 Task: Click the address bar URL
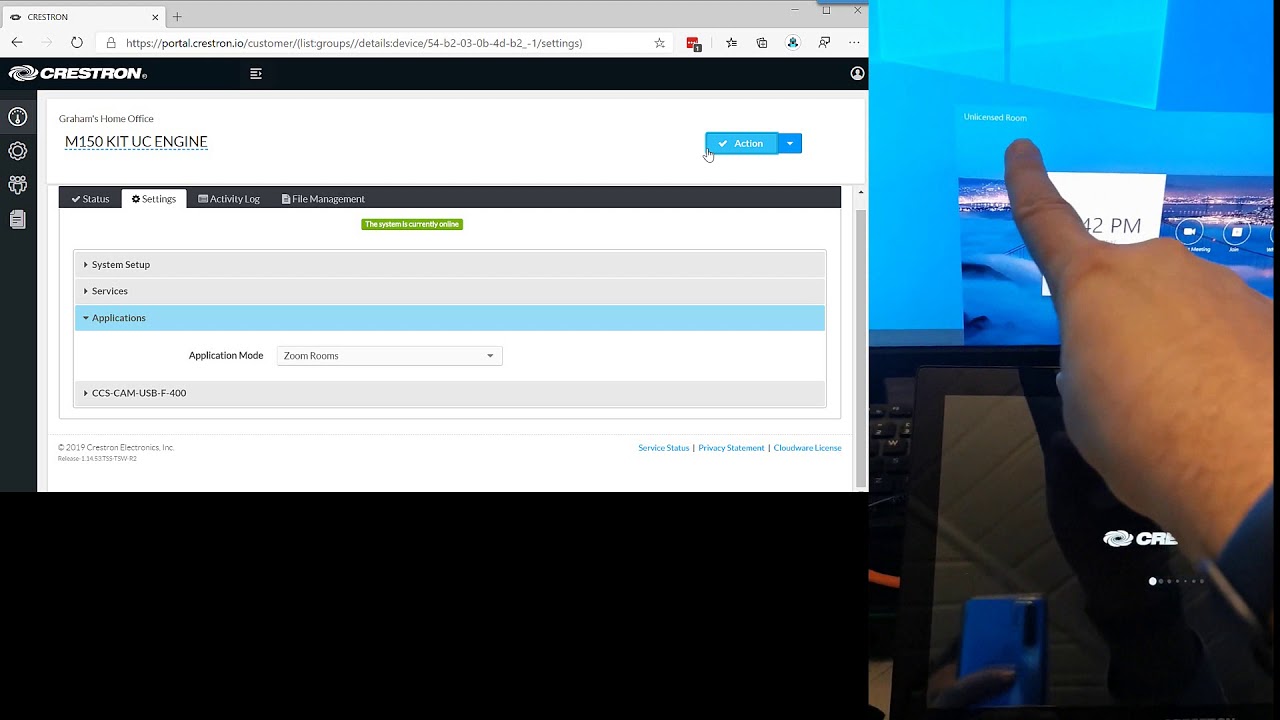click(x=354, y=43)
